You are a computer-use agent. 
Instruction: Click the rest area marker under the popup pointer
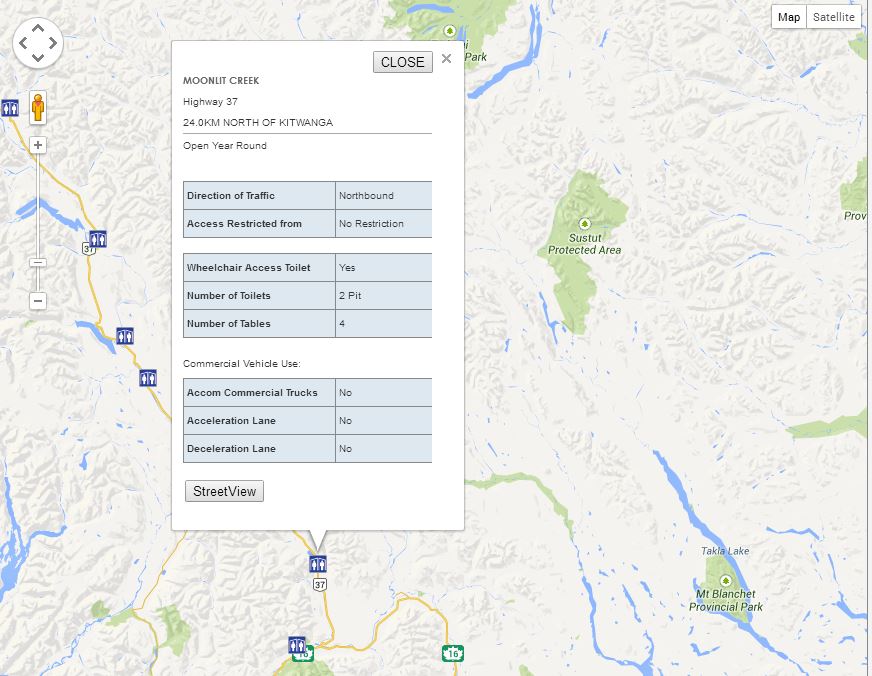point(318,564)
